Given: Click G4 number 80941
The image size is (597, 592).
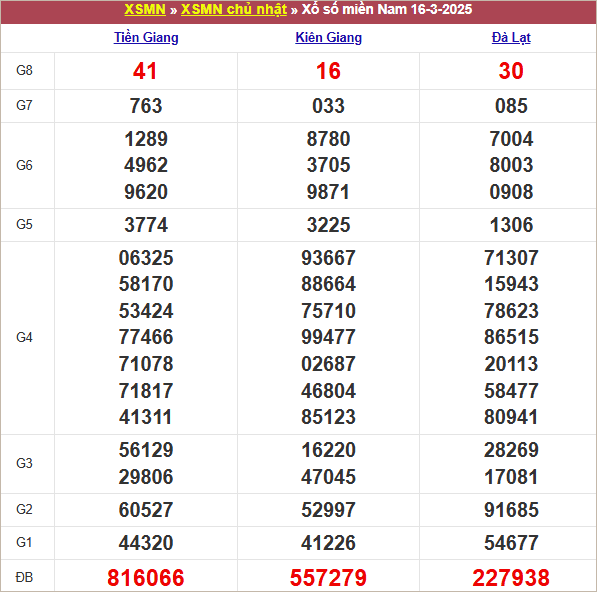Looking at the screenshot, I should (x=511, y=417).
